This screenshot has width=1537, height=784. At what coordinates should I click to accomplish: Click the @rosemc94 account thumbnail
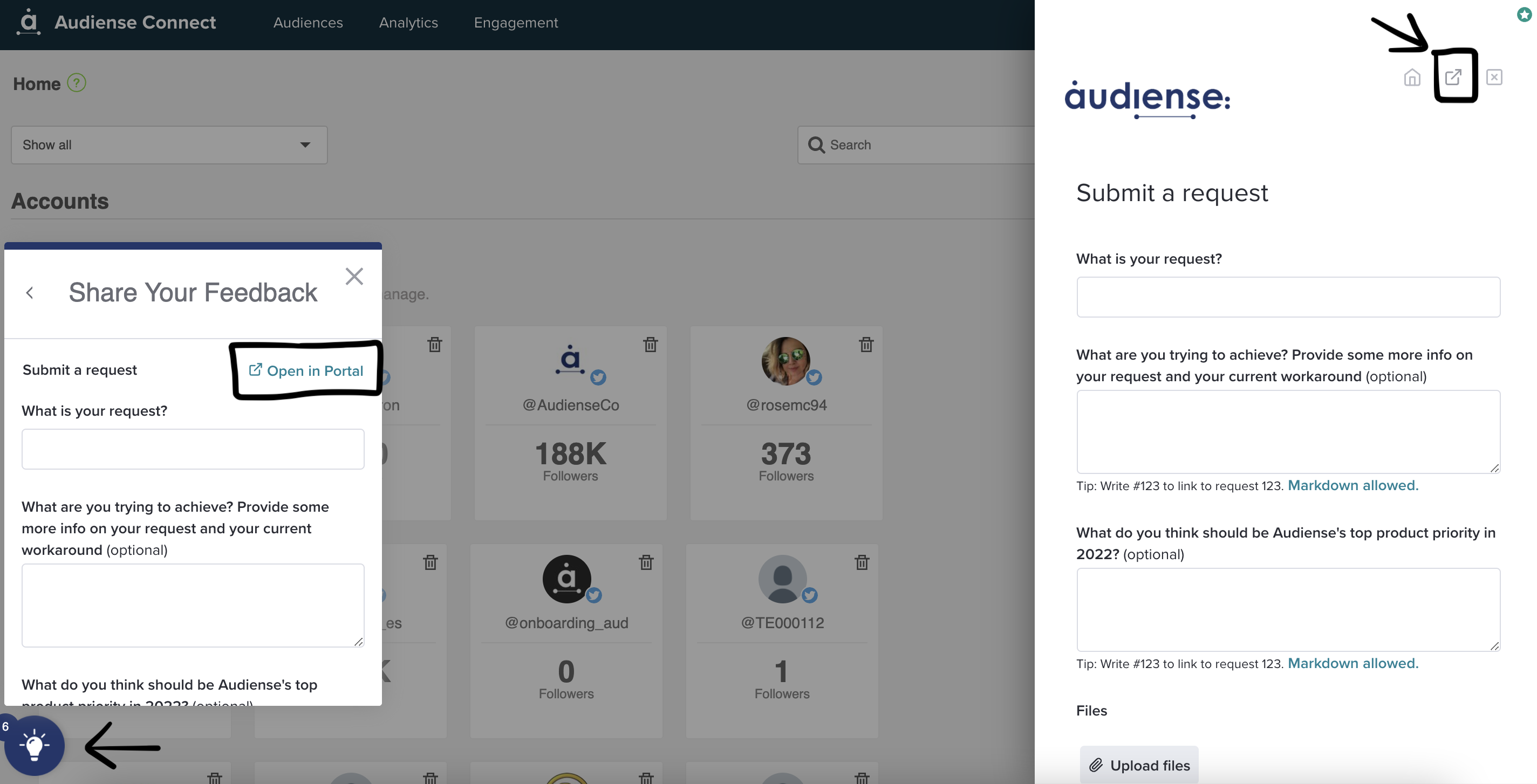pos(786,362)
